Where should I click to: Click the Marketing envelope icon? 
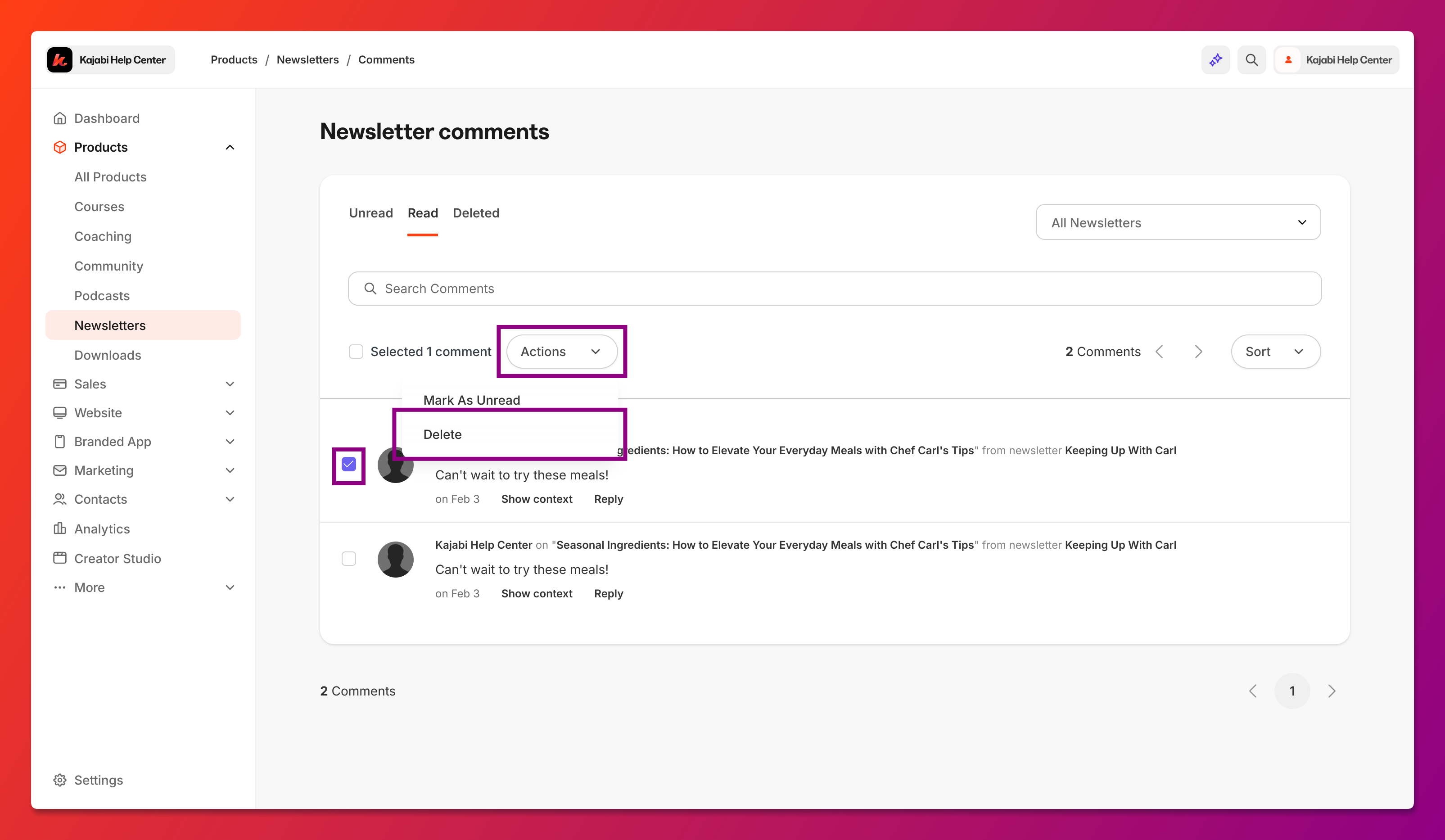click(59, 471)
